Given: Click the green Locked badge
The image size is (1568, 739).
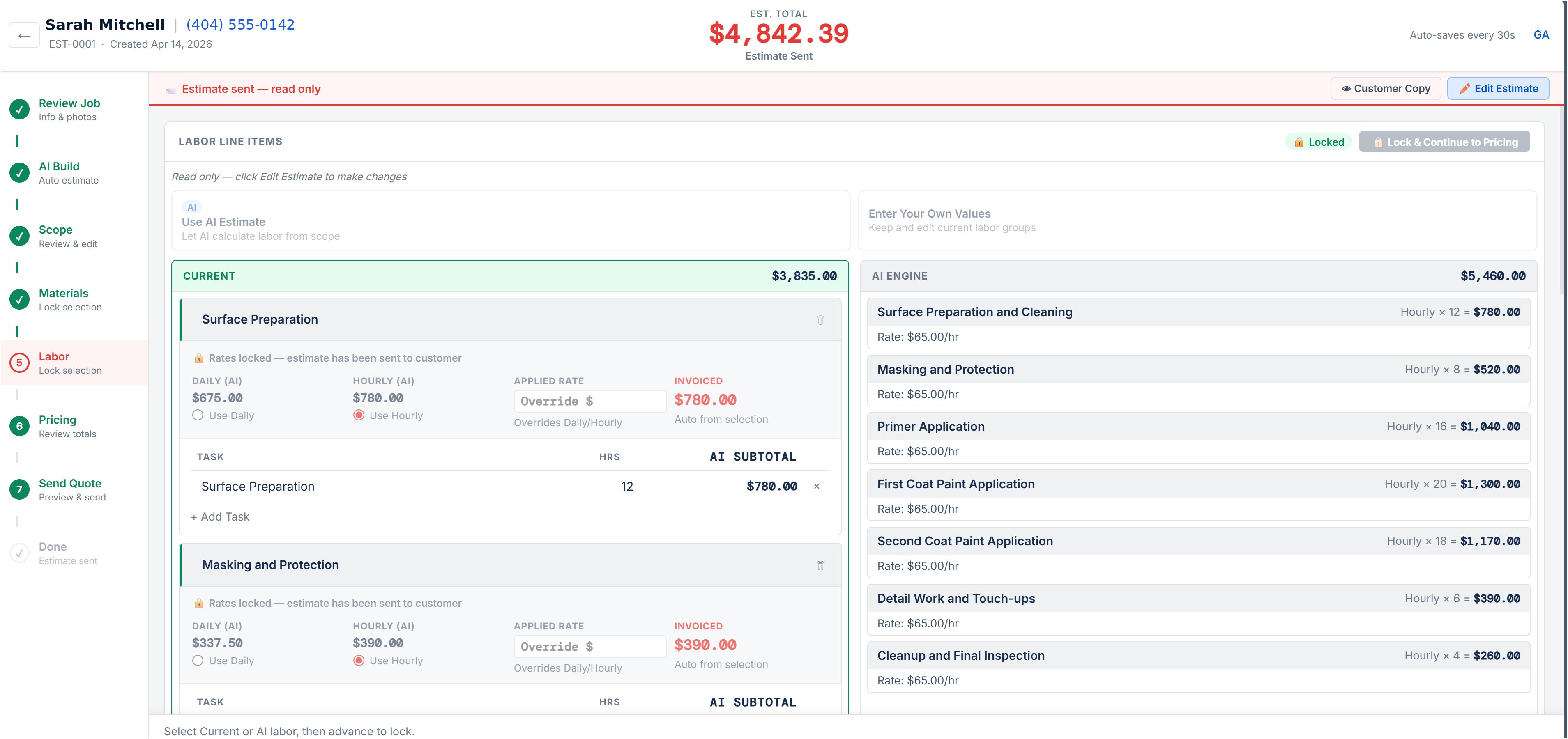Looking at the screenshot, I should 1318,142.
